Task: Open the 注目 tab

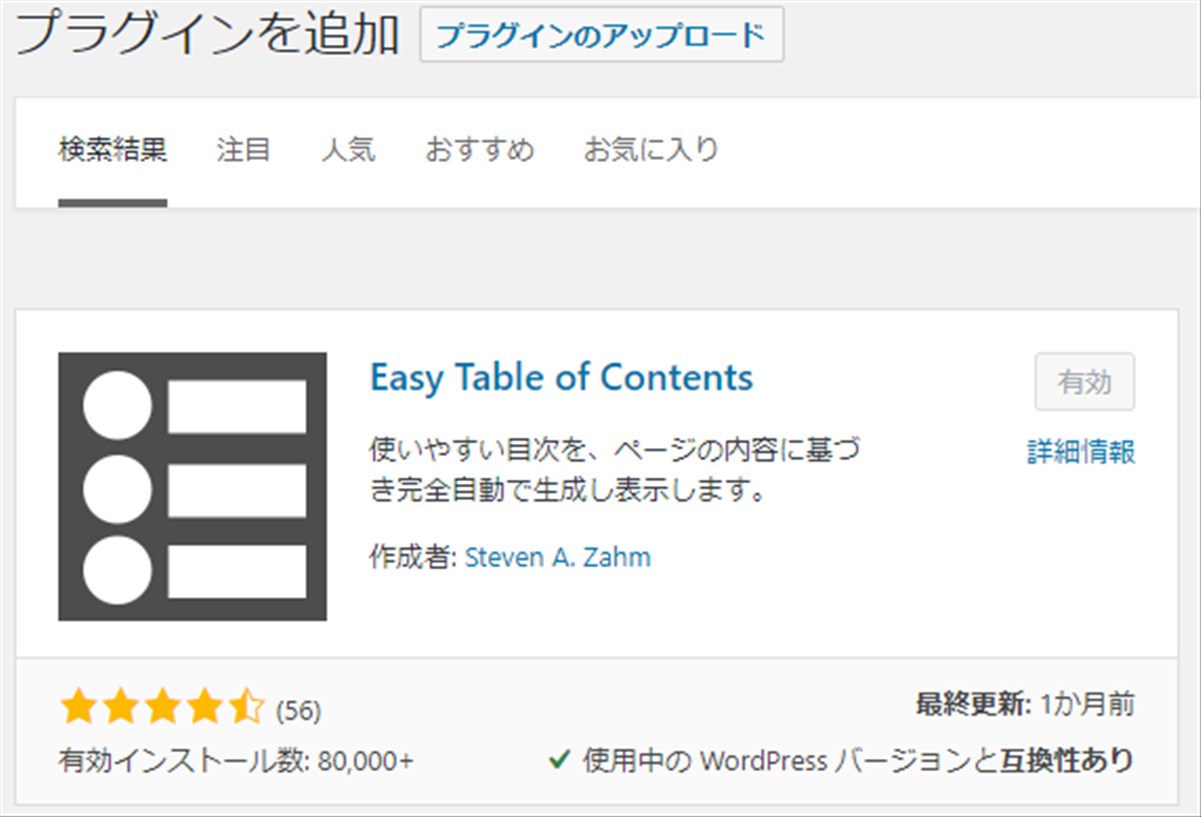Action: [244, 151]
